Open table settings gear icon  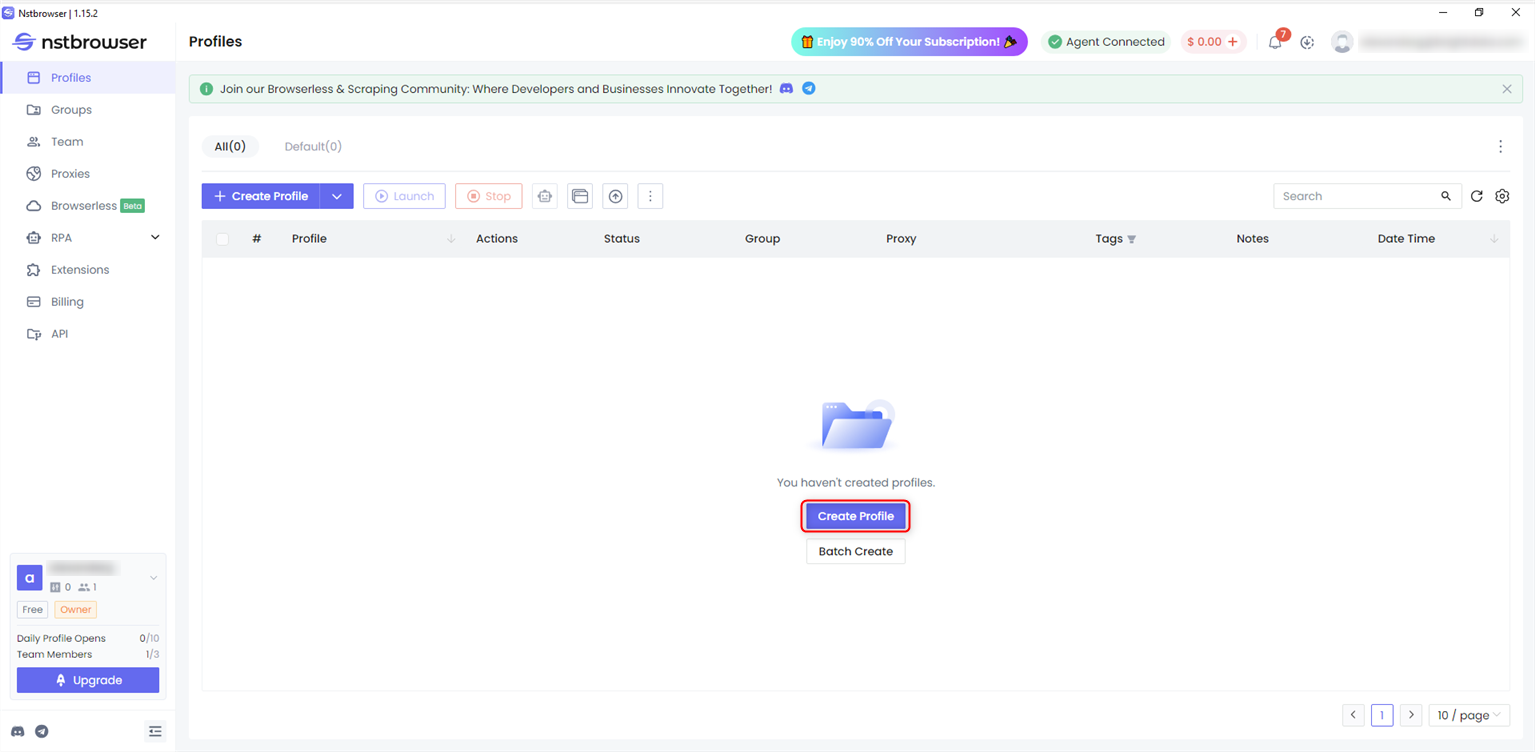tap(1502, 197)
